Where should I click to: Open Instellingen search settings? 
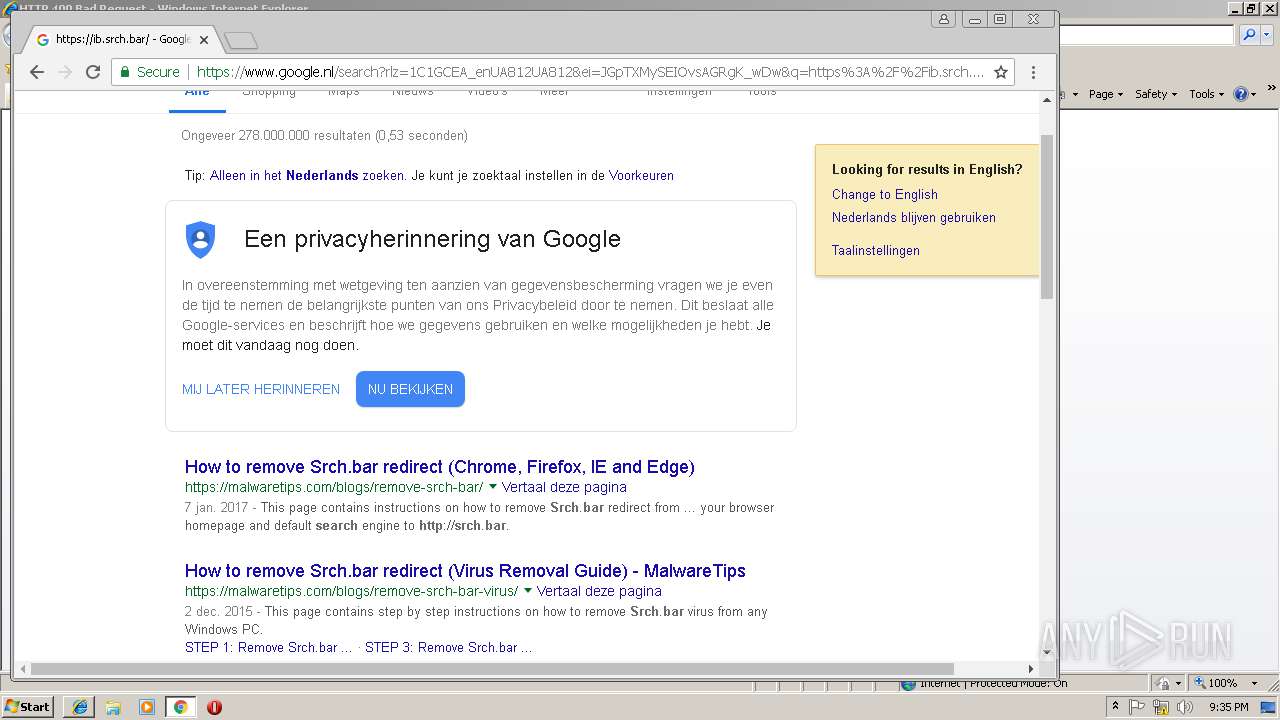[679, 91]
